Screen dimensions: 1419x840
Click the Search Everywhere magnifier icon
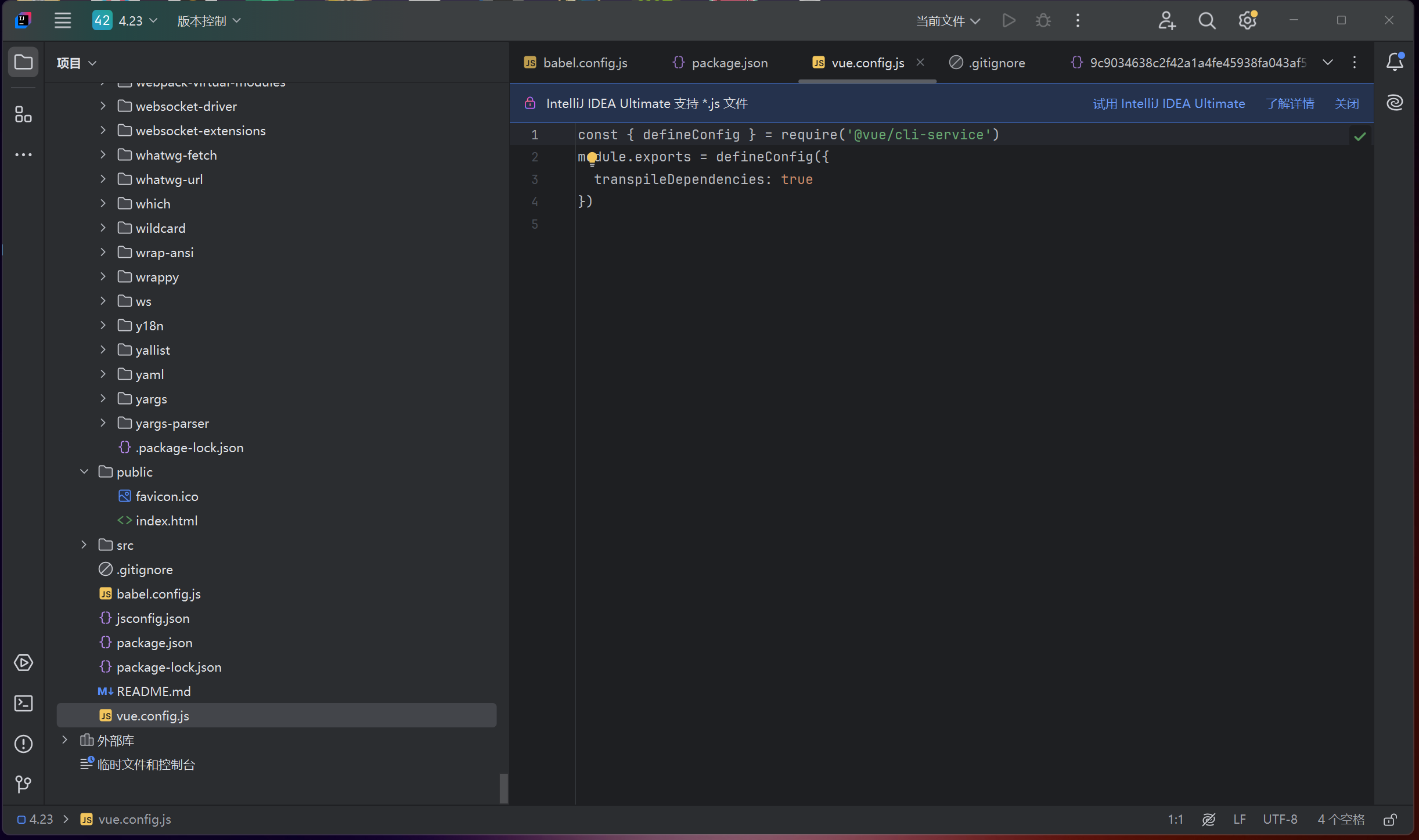pyautogui.click(x=1206, y=21)
